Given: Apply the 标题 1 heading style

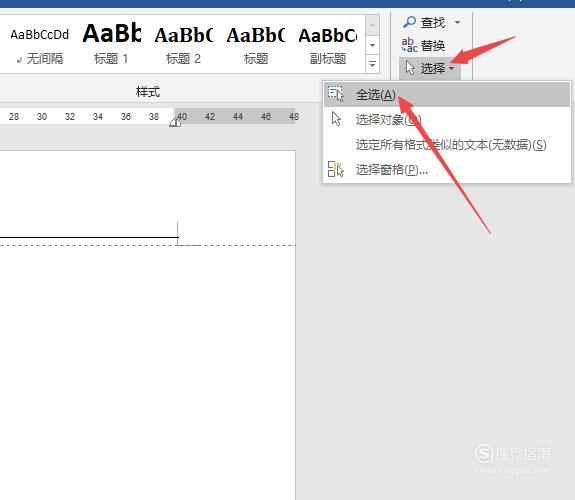Looking at the screenshot, I should 111,44.
